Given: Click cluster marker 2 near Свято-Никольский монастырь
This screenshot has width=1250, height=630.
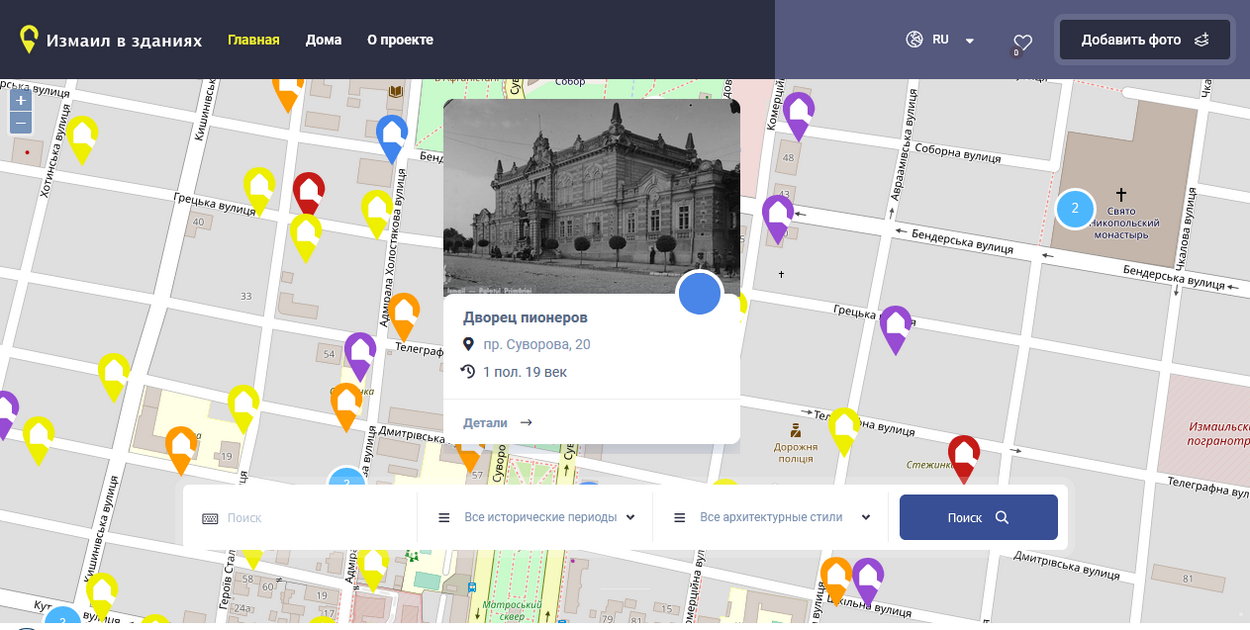Looking at the screenshot, I should (x=1075, y=208).
